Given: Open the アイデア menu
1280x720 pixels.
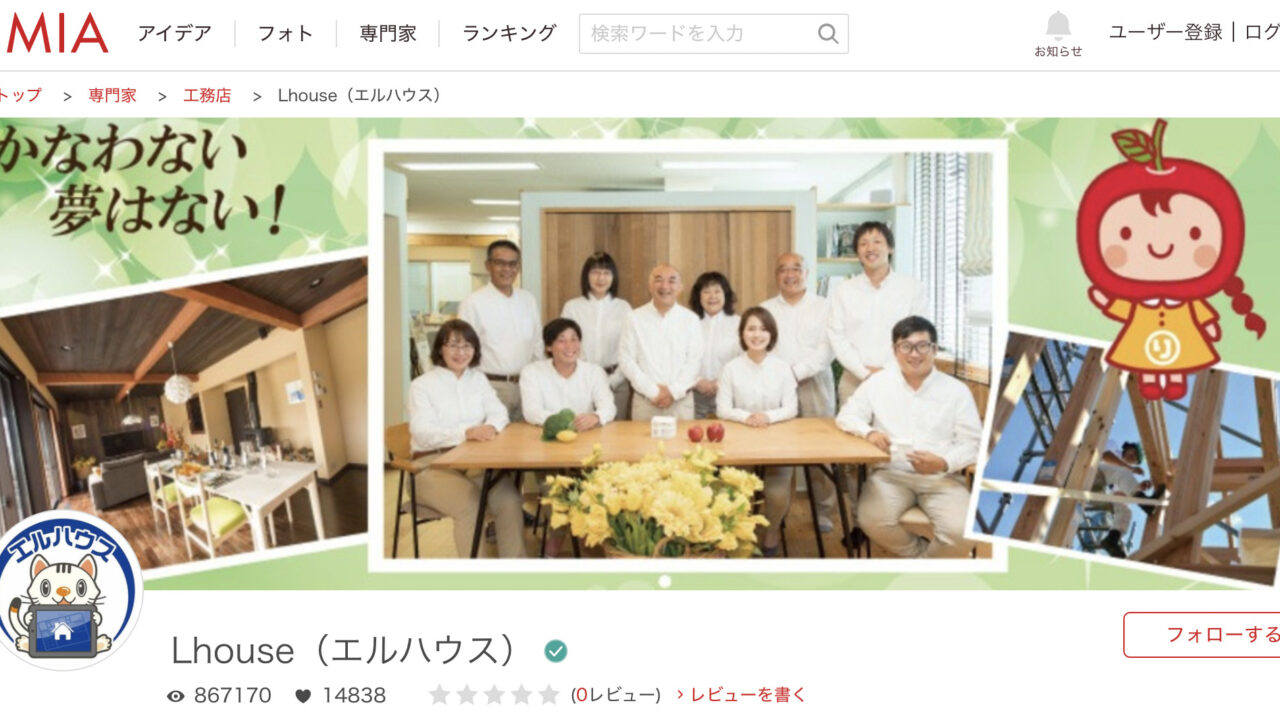Looking at the screenshot, I should click(x=174, y=33).
